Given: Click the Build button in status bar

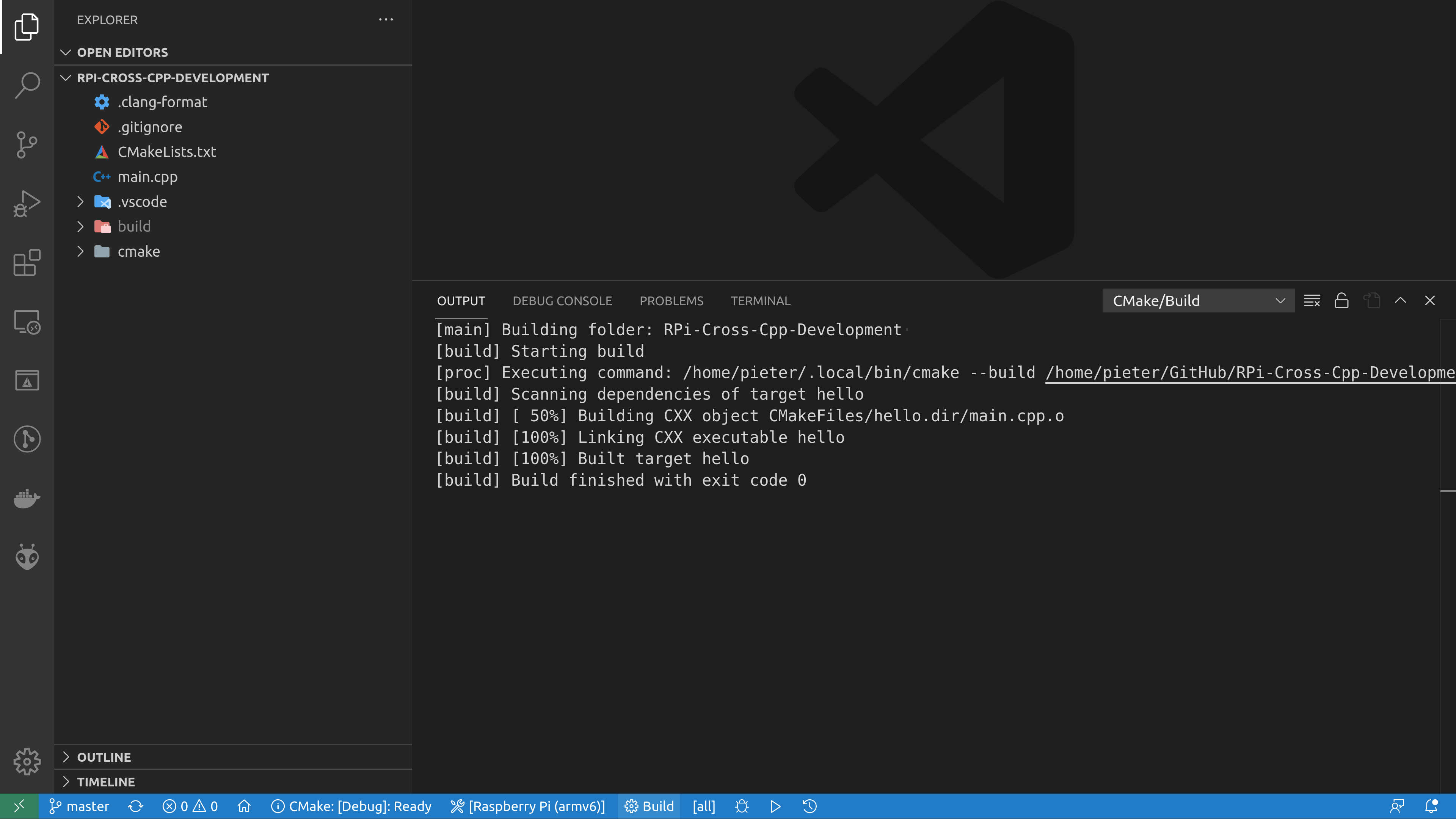Looking at the screenshot, I should tap(649, 806).
